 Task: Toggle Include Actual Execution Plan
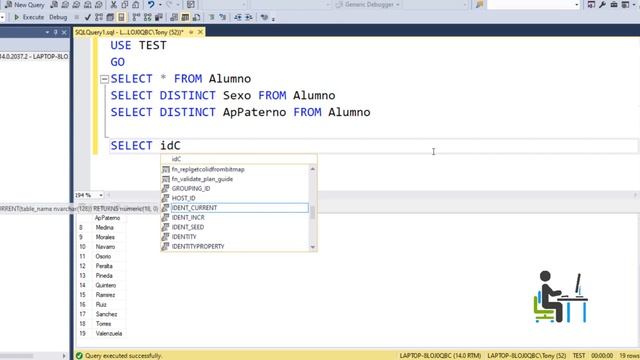click(136, 17)
